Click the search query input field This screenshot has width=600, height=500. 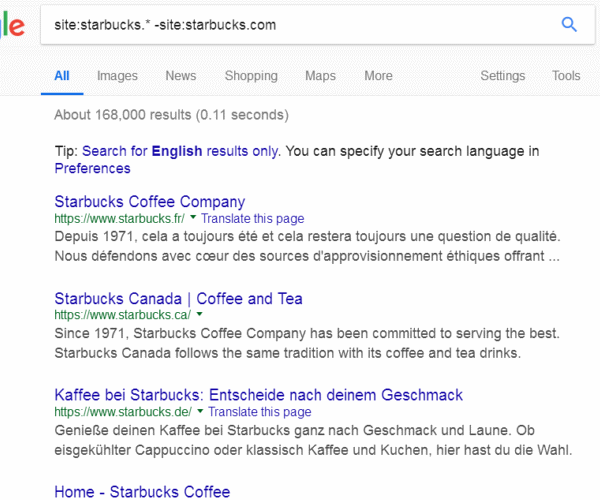coord(290,25)
